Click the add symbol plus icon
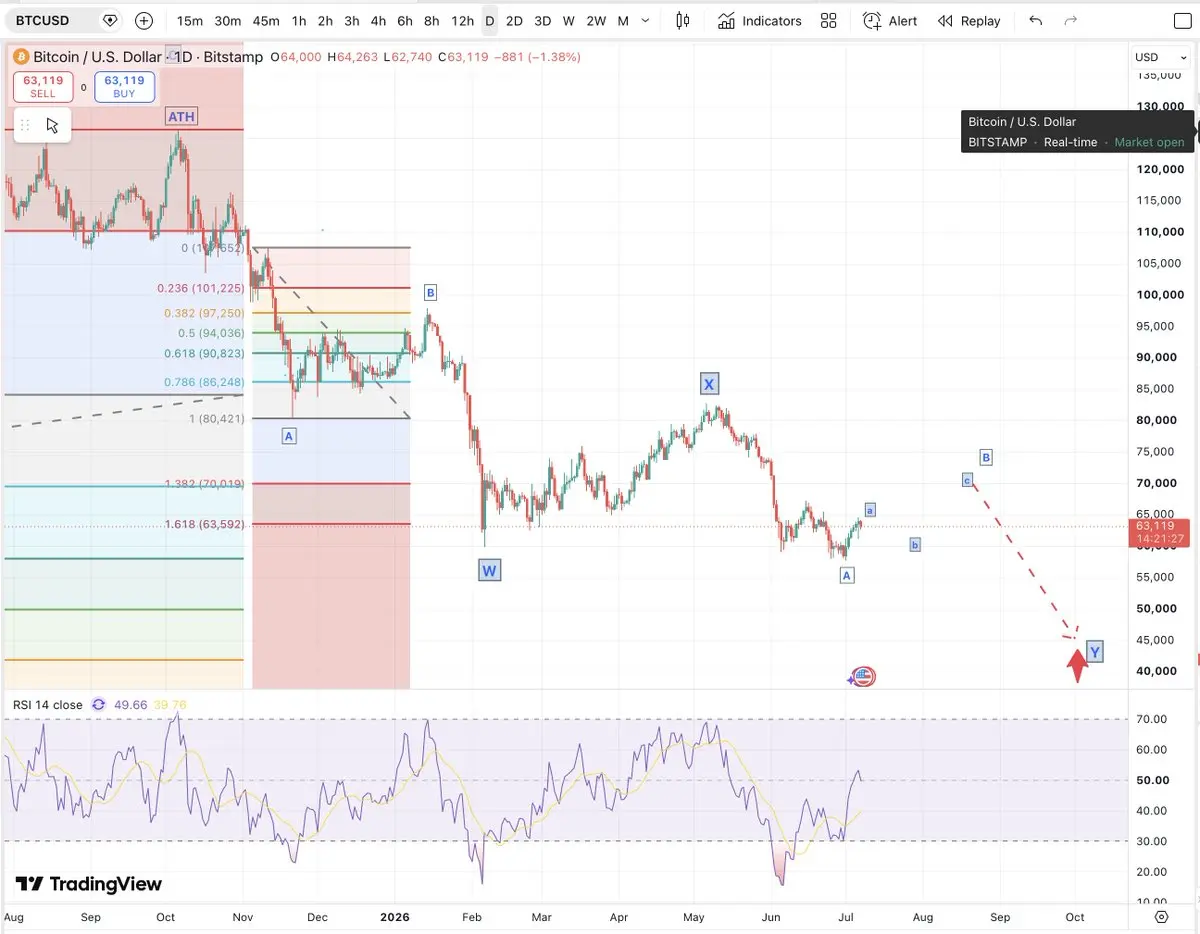This screenshot has width=1200, height=934. tap(144, 20)
